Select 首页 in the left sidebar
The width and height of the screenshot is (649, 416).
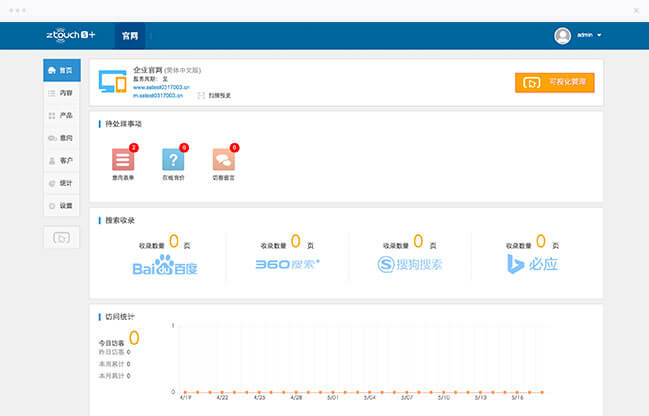[x=62, y=71]
